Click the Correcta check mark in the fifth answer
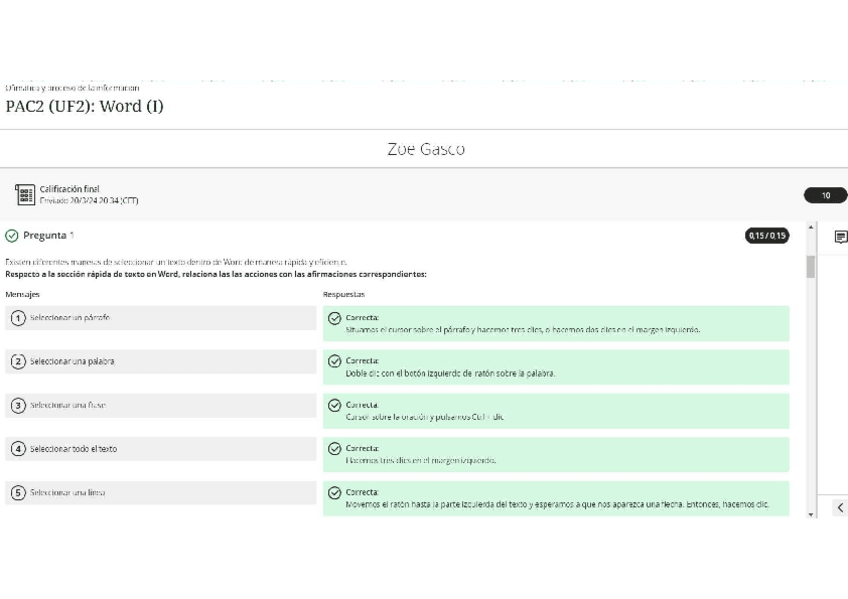The height and width of the screenshot is (599, 848). (x=335, y=493)
